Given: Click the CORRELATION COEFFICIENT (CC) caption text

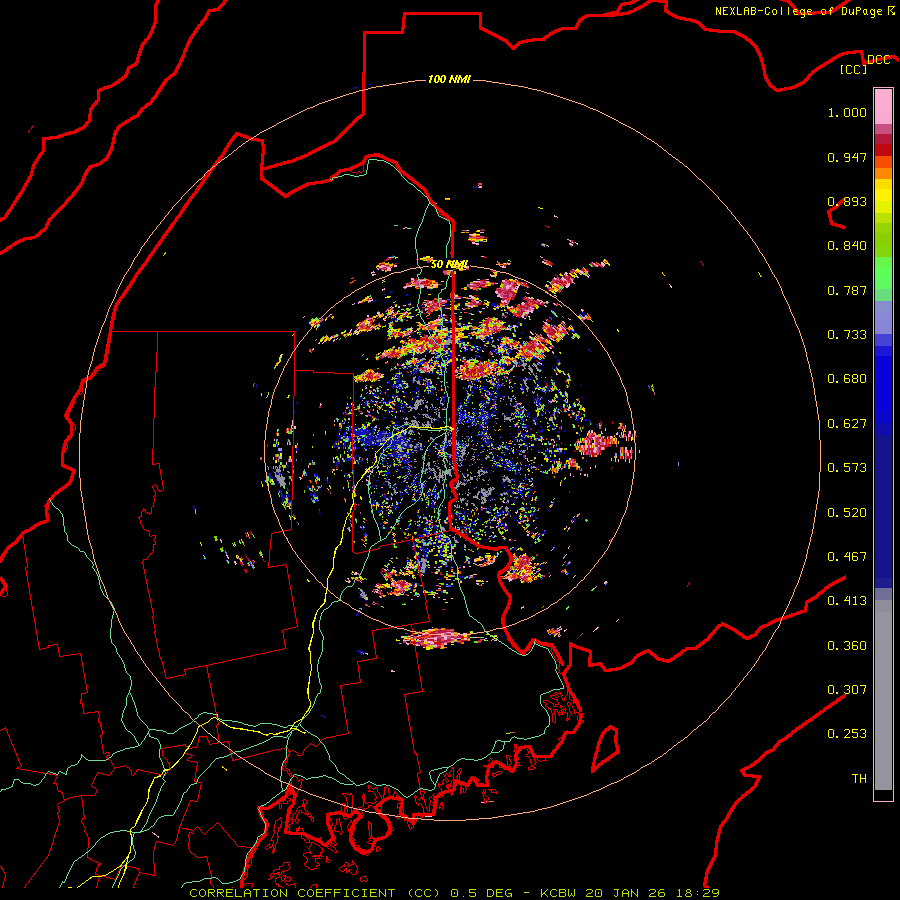Looking at the screenshot, I should (315, 893).
